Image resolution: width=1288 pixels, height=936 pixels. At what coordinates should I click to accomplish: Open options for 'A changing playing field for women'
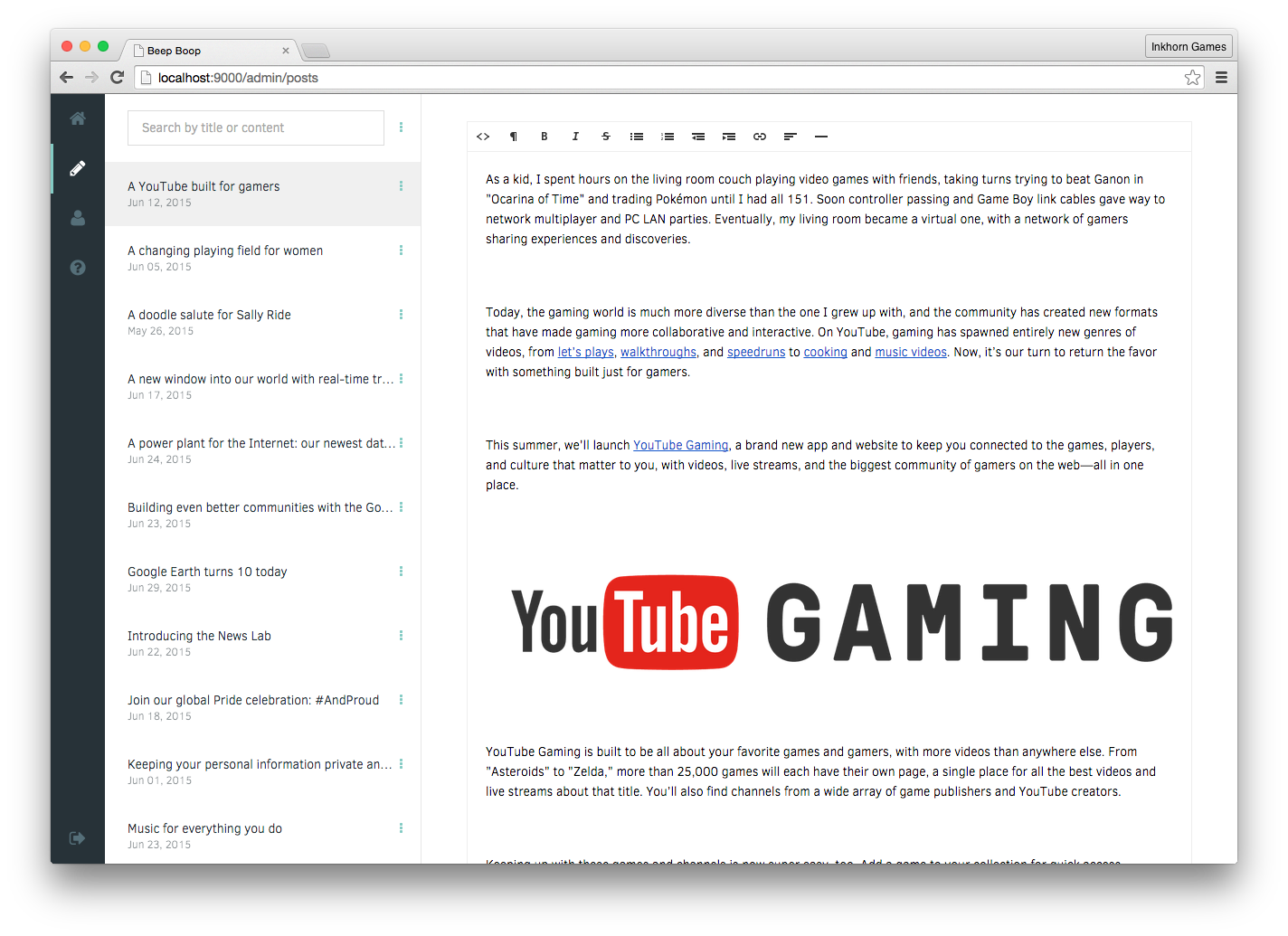[401, 251]
